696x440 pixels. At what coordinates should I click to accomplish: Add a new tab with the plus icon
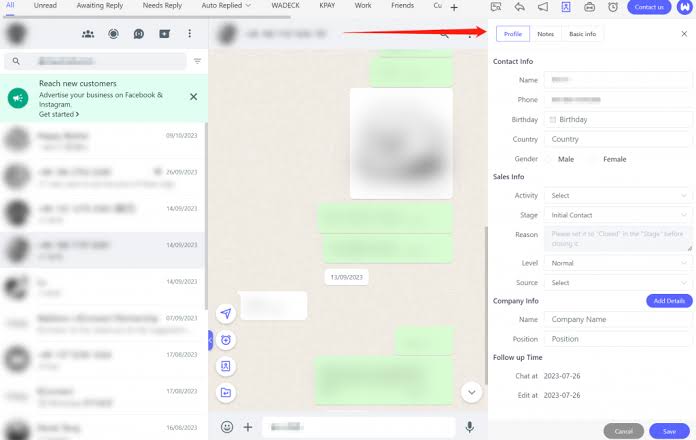pyautogui.click(x=454, y=7)
